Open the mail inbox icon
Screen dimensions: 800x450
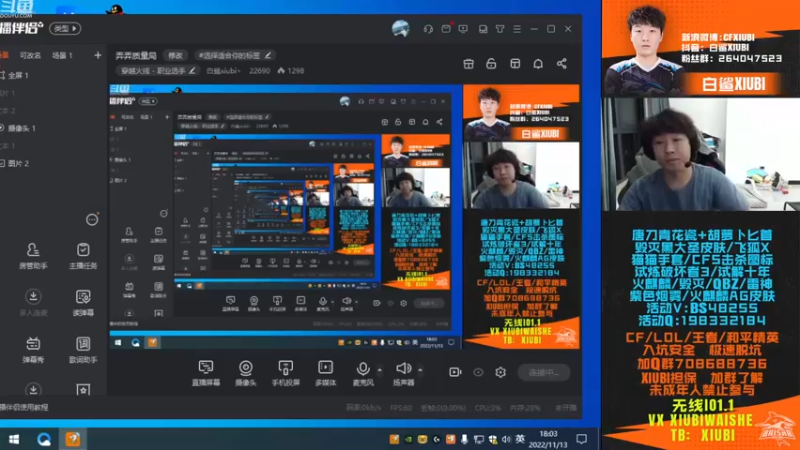[446, 29]
